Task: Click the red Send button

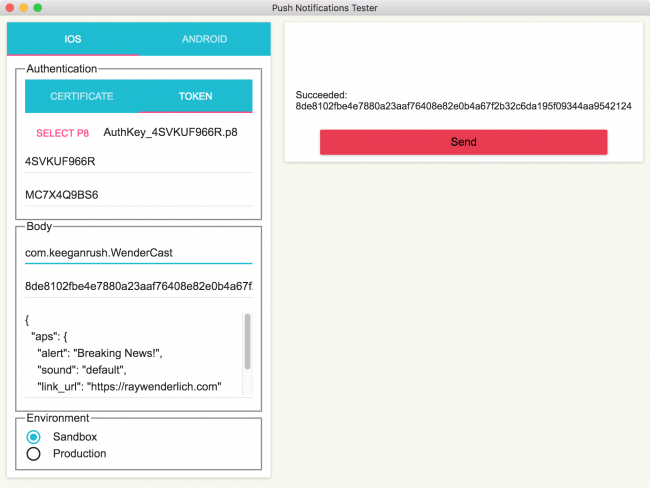Action: pyautogui.click(x=463, y=142)
